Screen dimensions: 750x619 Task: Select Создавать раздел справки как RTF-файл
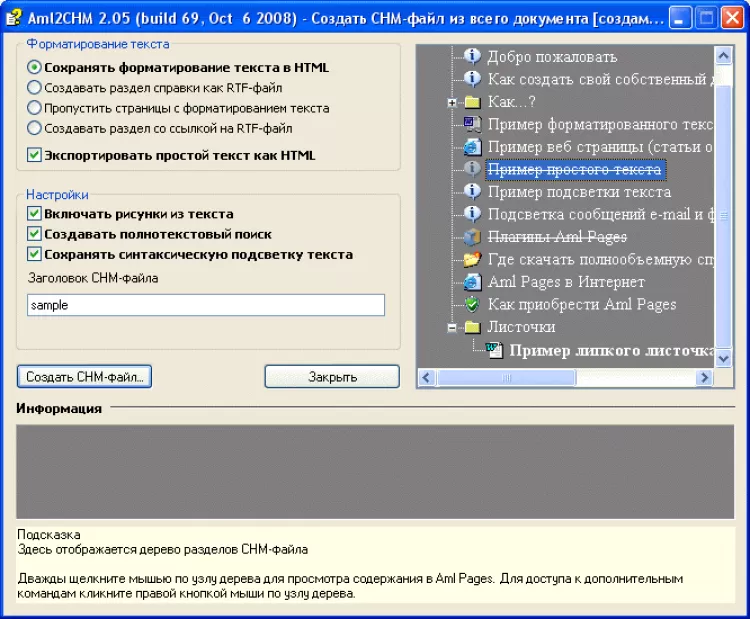34,88
